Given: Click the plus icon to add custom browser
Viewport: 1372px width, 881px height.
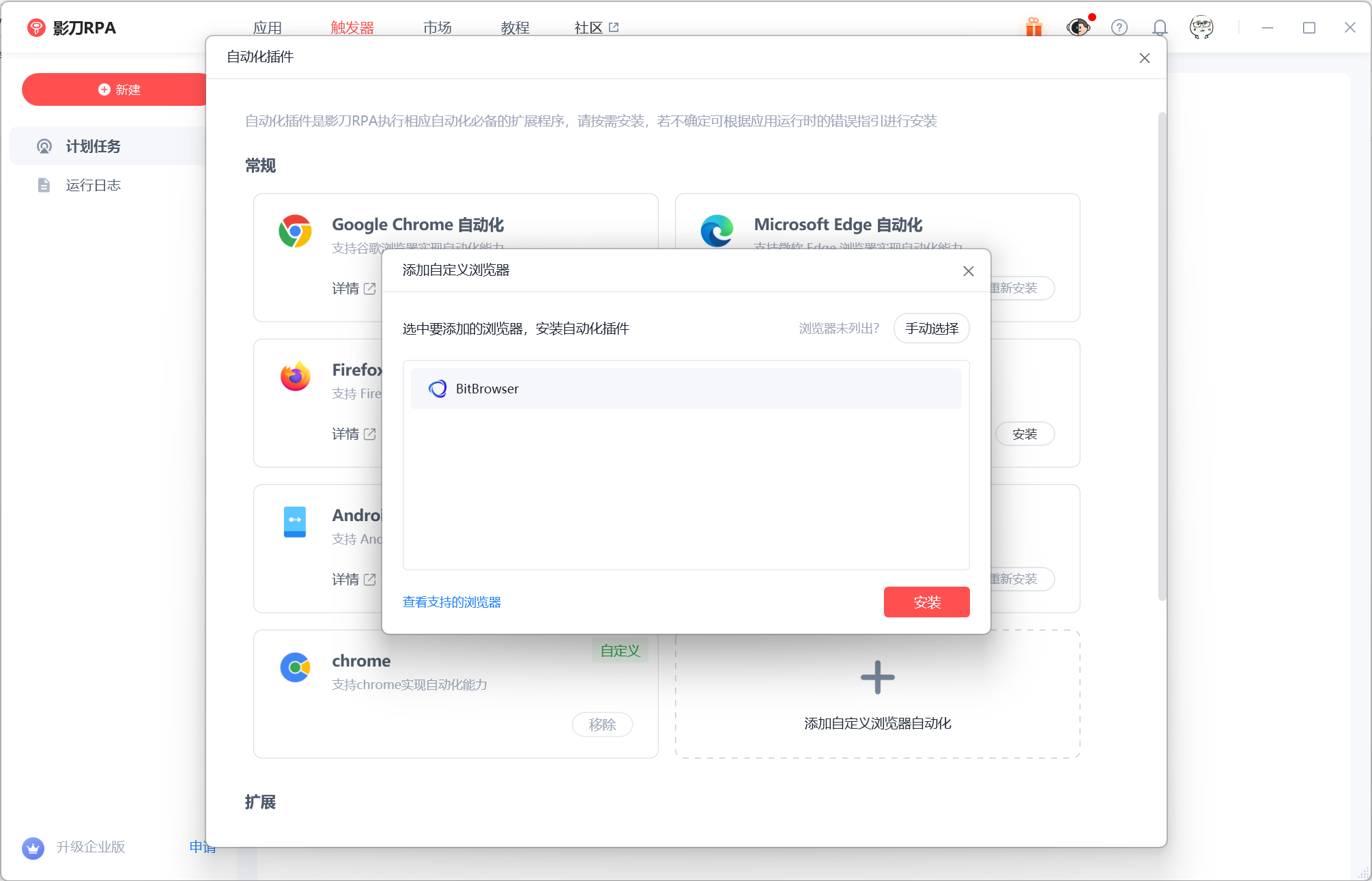Looking at the screenshot, I should tap(877, 677).
